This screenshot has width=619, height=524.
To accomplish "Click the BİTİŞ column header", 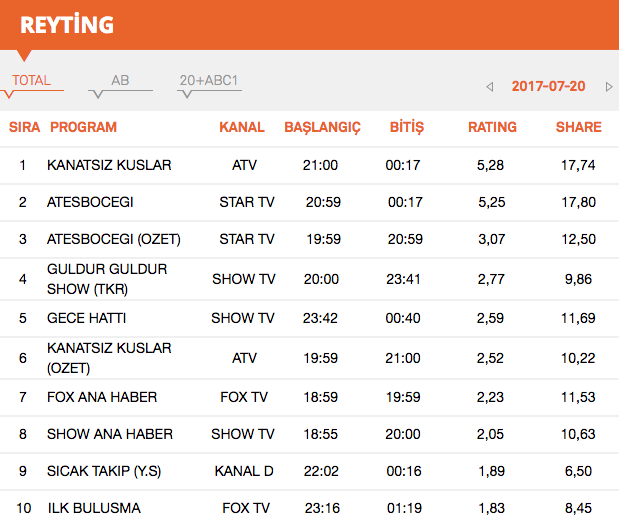I will (407, 127).
